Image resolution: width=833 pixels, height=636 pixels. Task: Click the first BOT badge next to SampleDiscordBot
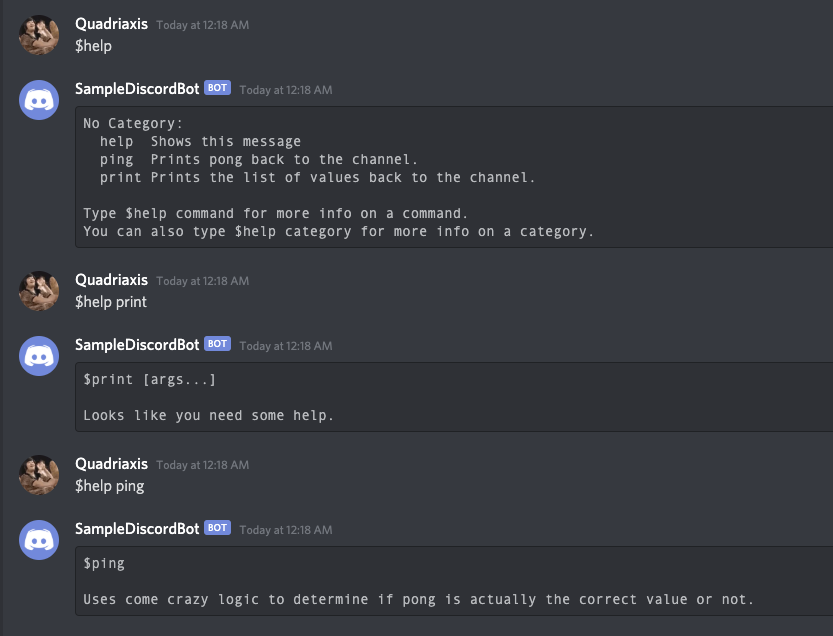coord(216,88)
